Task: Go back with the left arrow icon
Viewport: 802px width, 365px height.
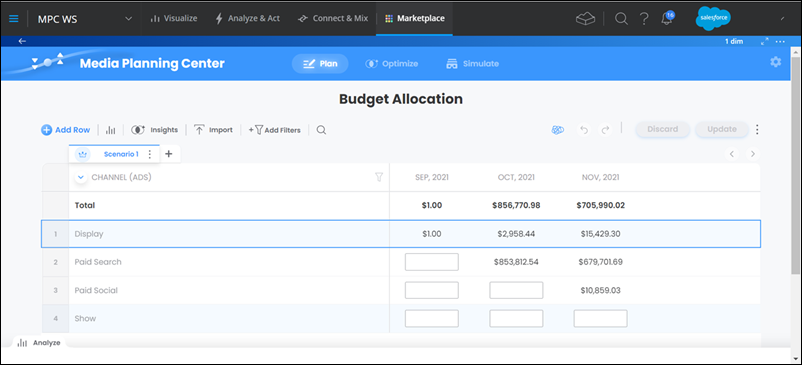Action: click(22, 41)
